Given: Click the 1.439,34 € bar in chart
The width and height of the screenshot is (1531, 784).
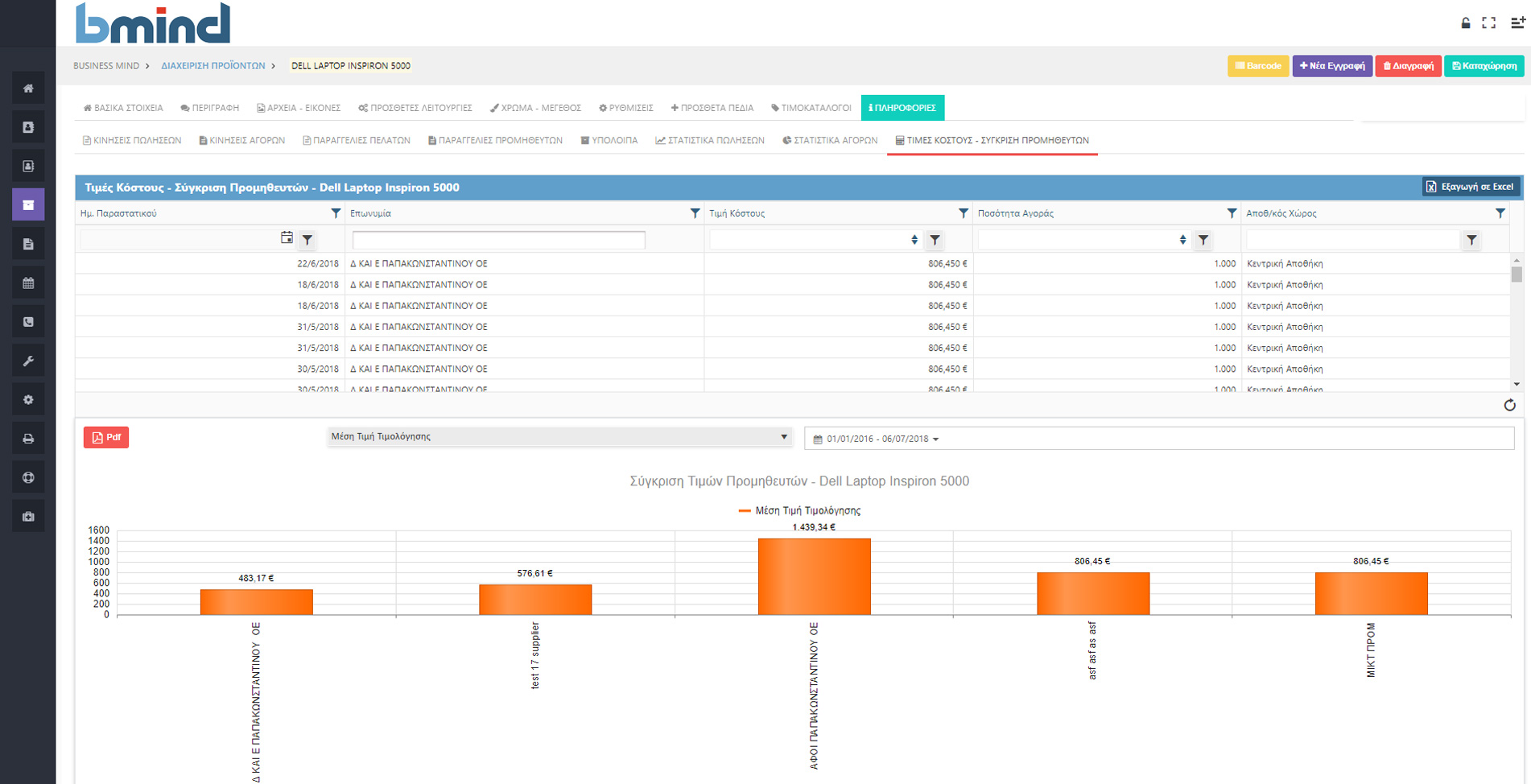Looking at the screenshot, I should (x=814, y=576).
